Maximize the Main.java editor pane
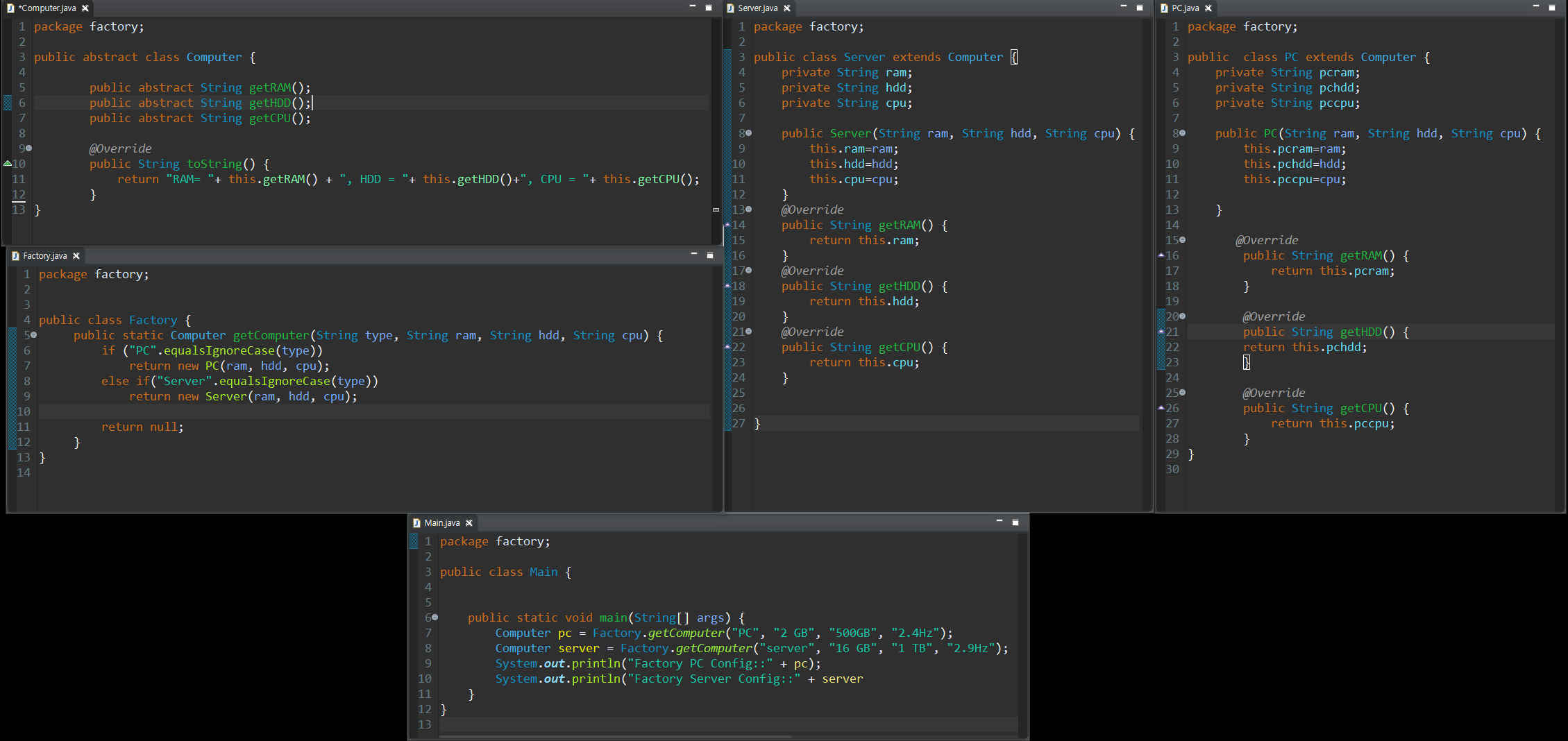 tap(1015, 522)
